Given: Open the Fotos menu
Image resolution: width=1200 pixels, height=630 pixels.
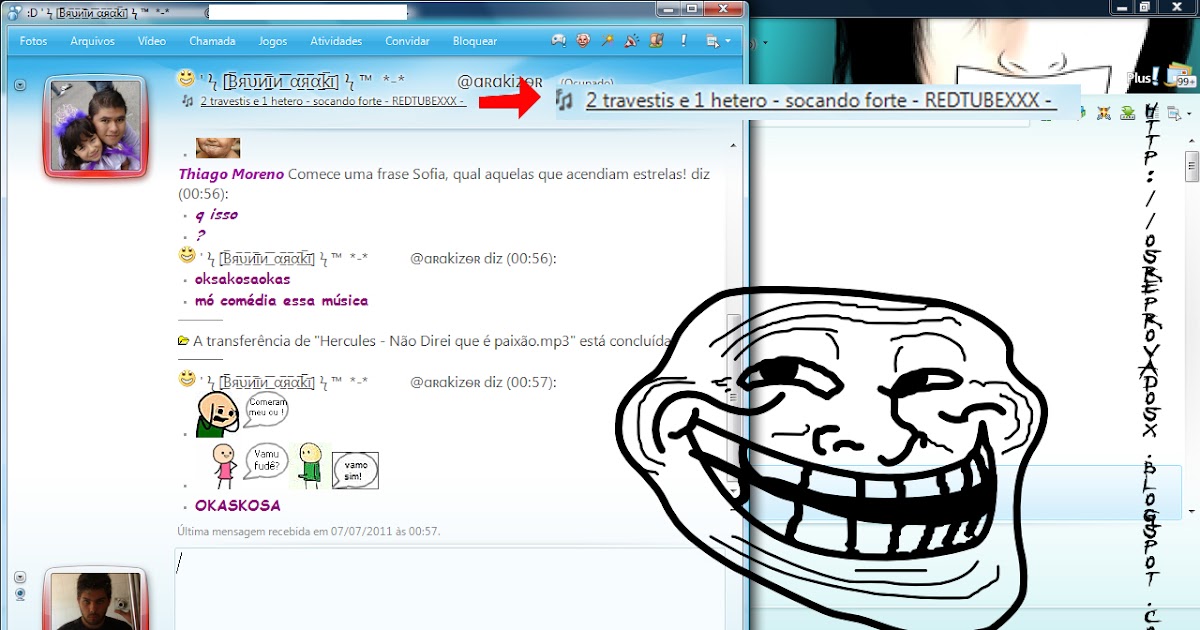Looking at the screenshot, I should pyautogui.click(x=34, y=41).
